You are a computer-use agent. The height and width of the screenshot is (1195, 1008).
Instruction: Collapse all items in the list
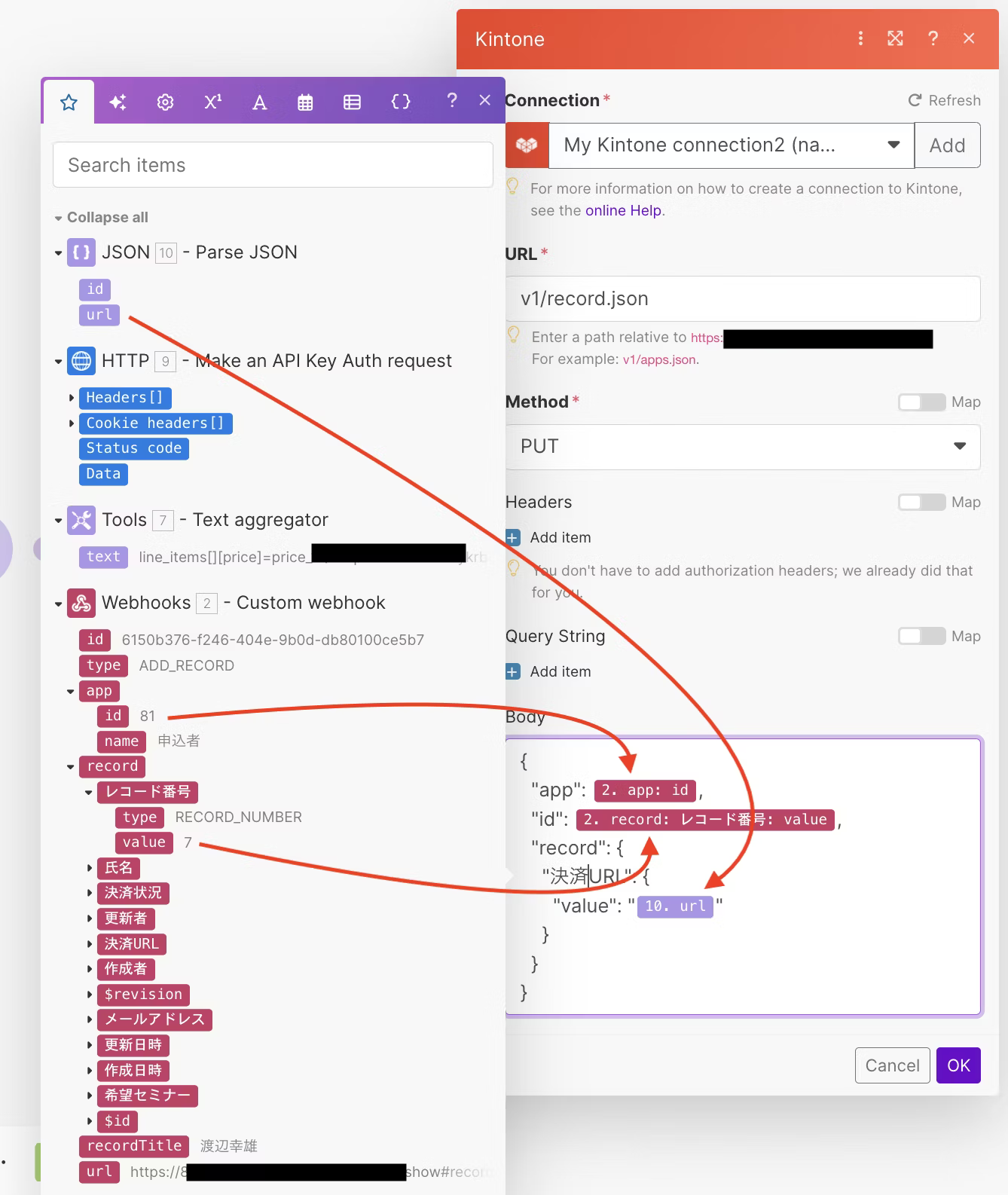(x=101, y=217)
